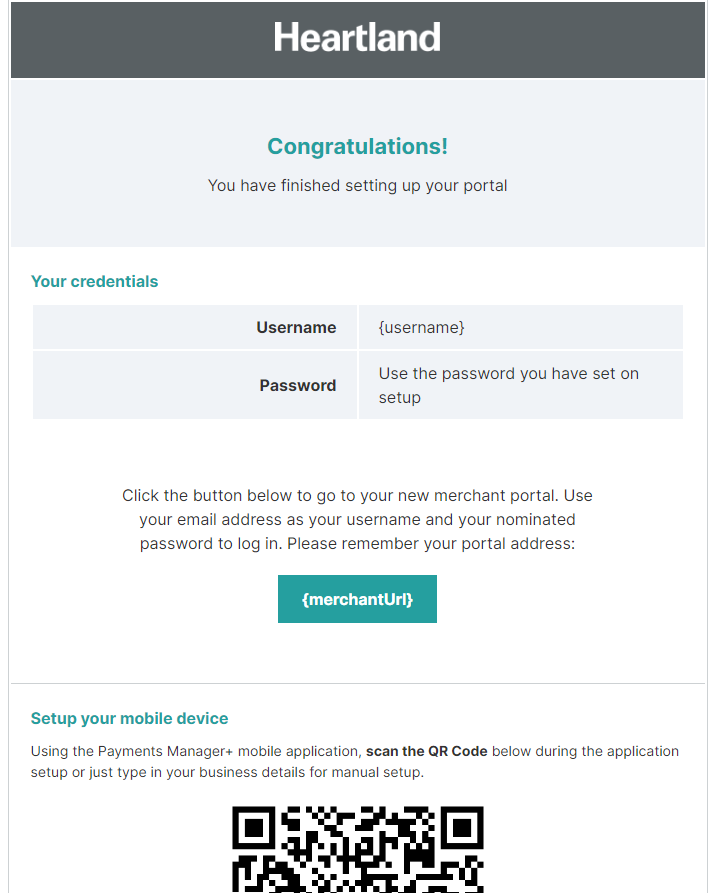712x893 pixels.
Task: Click the "Setup your mobile device" heading
Action: click(x=129, y=718)
